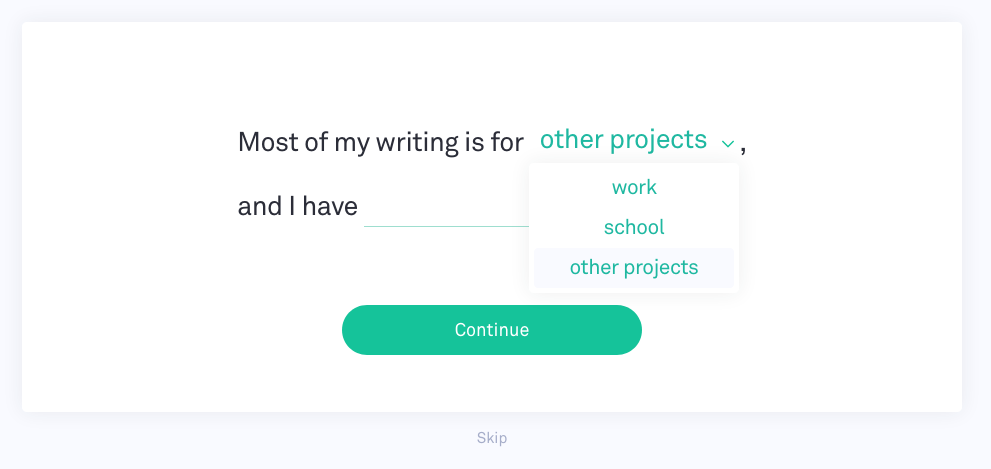
Task: Click the Most of my writing sentence text
Action: [x=380, y=143]
